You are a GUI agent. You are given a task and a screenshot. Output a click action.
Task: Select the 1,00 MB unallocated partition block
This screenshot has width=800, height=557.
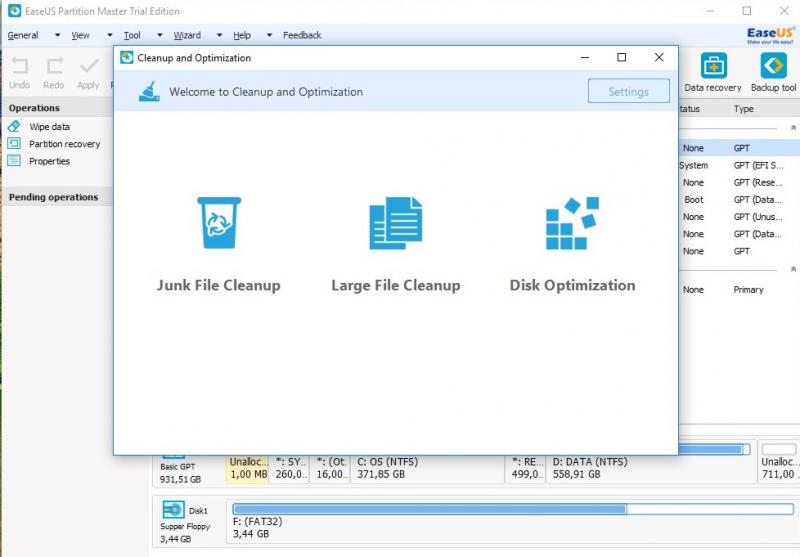point(247,468)
